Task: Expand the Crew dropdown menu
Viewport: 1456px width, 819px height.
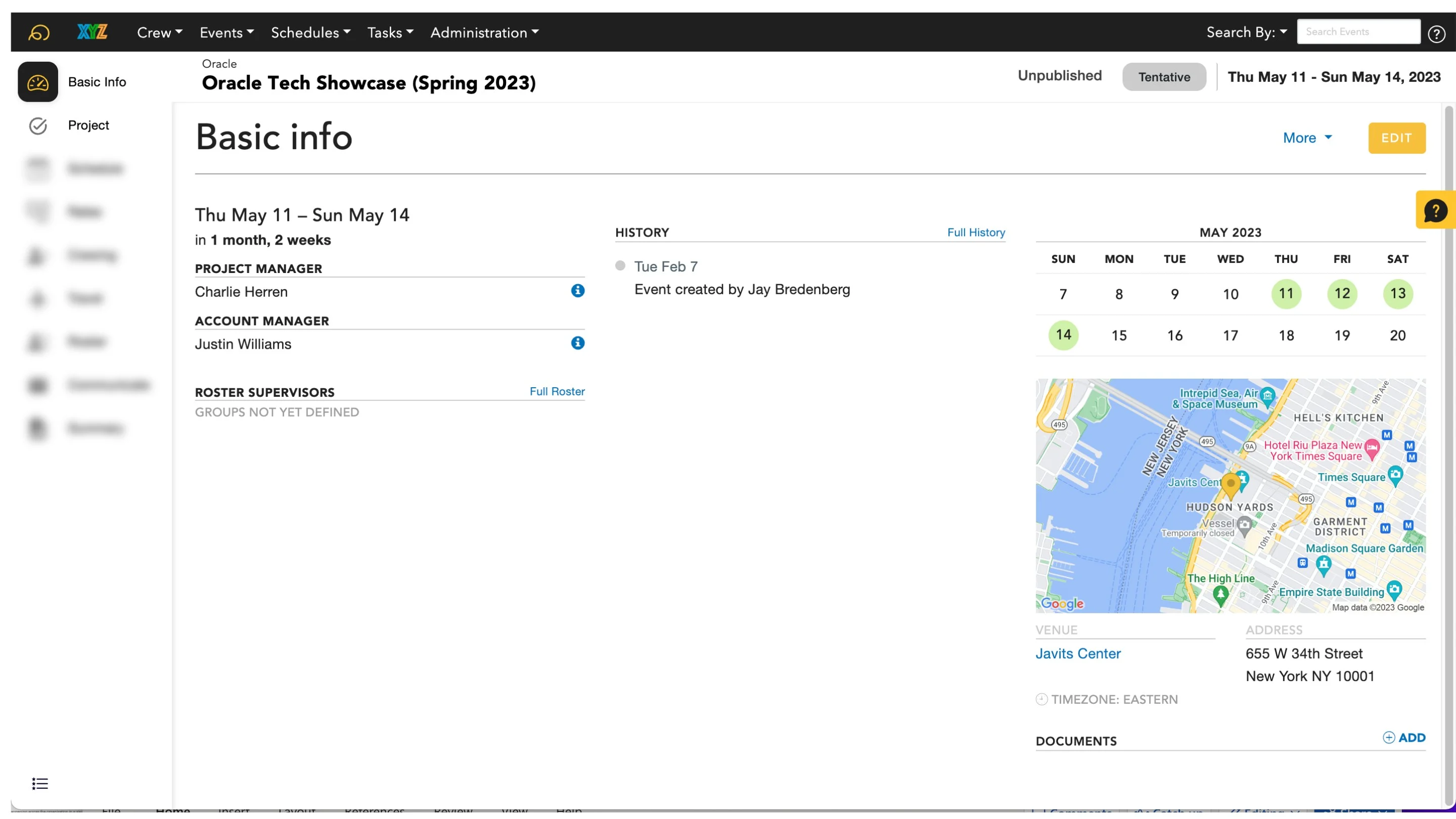Action: (159, 32)
